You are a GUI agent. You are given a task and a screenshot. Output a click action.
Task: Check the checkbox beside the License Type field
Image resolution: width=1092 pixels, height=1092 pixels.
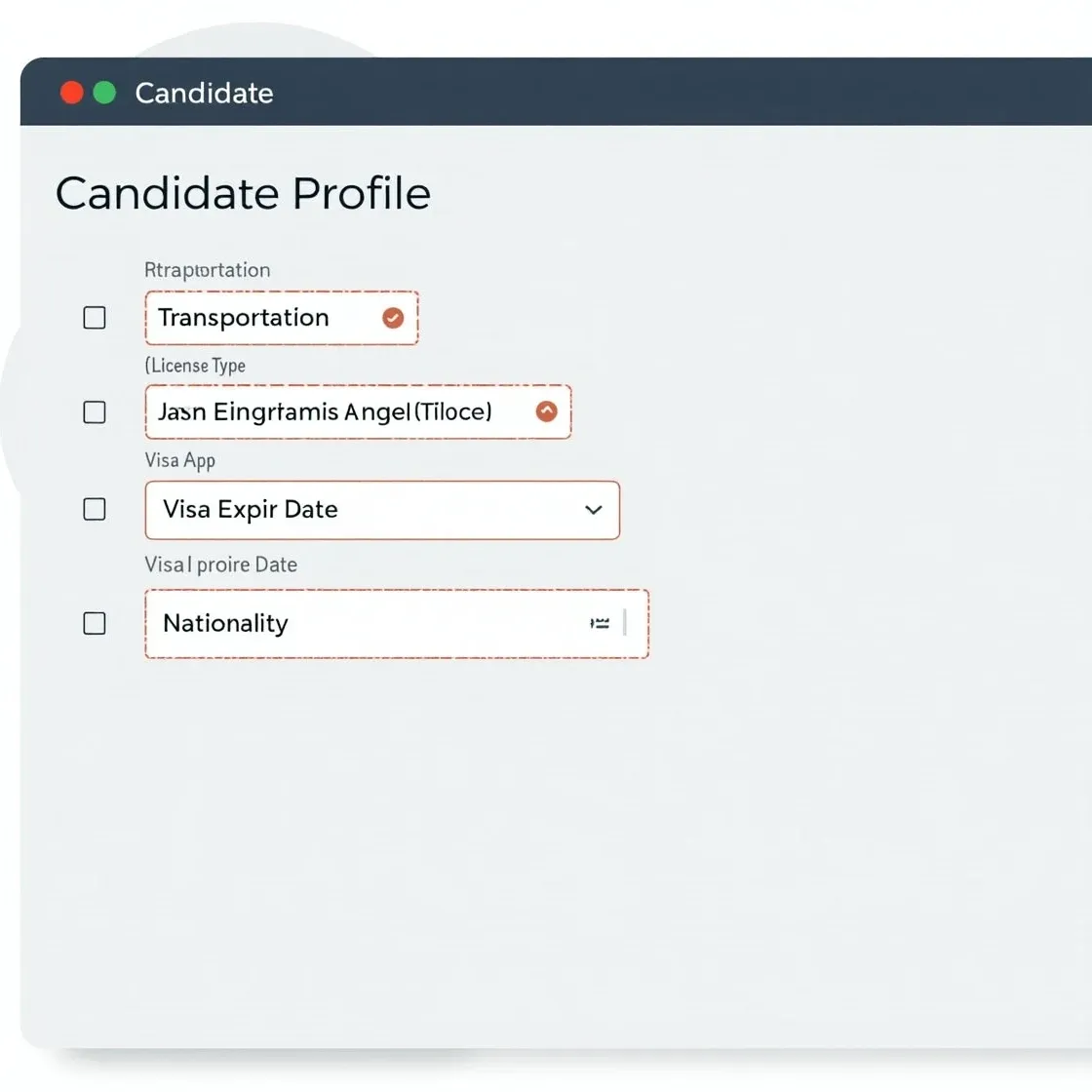95,411
